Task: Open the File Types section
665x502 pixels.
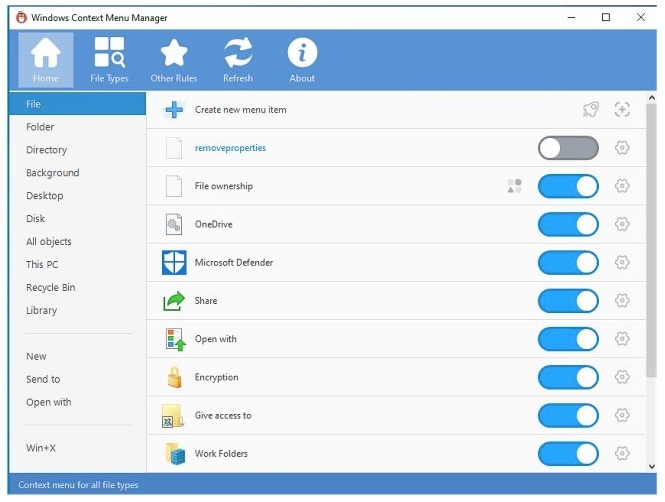Action: (x=109, y=59)
